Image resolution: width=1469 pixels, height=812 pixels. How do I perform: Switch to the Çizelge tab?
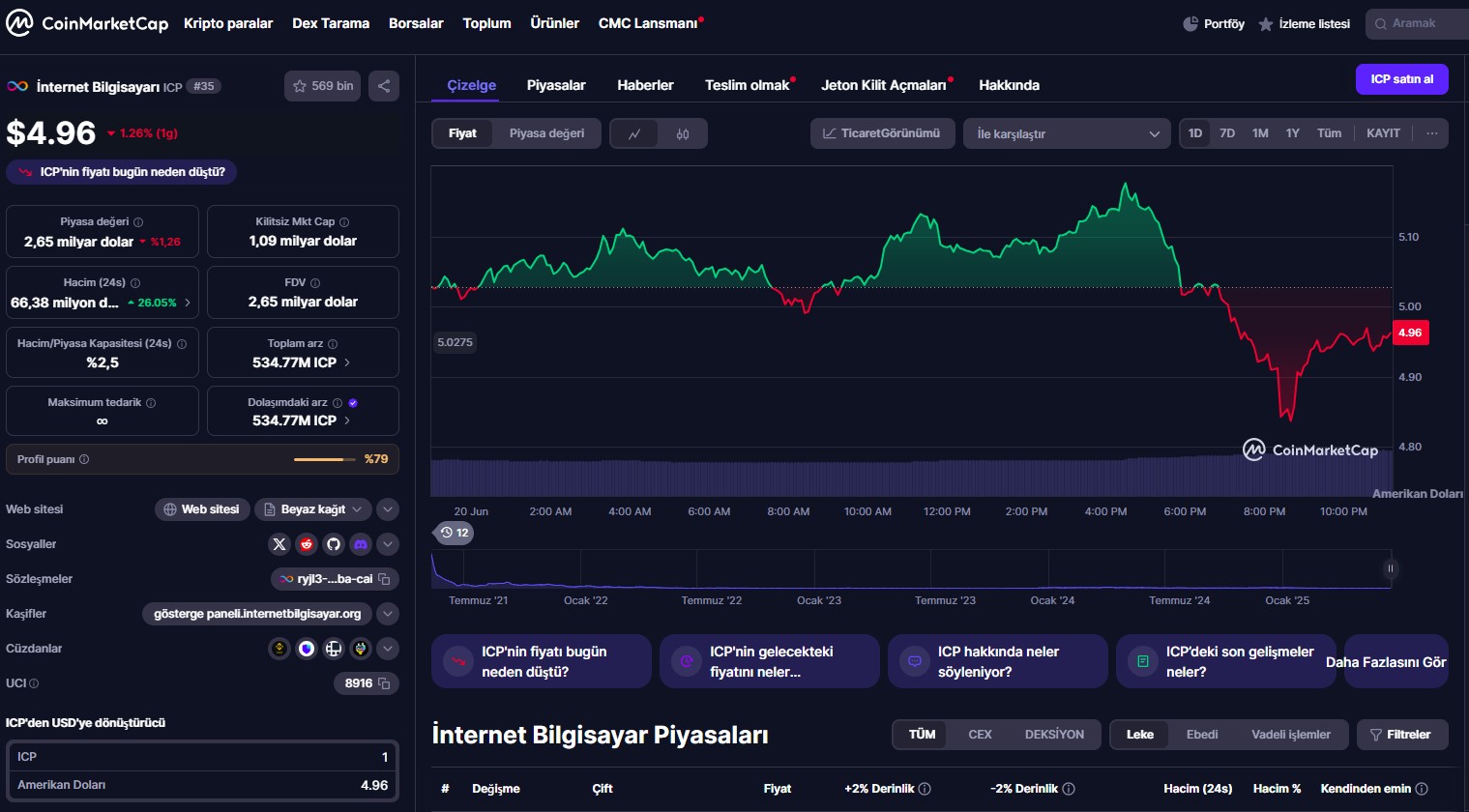click(x=472, y=85)
